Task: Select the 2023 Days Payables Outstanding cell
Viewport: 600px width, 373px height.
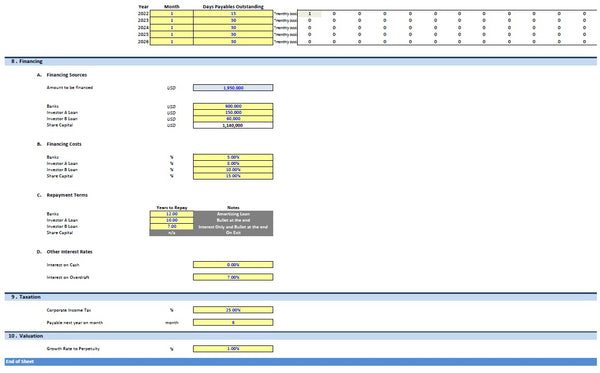Action: coord(233,21)
